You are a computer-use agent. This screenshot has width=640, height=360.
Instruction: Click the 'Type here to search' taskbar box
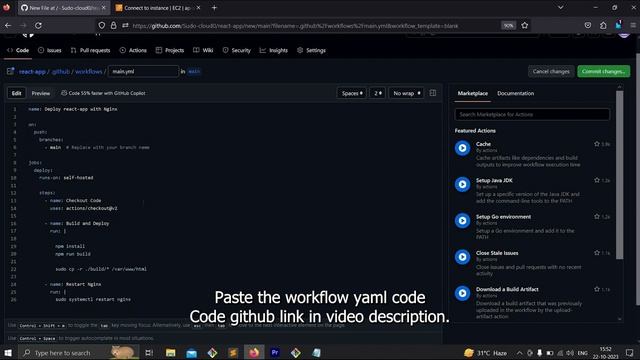pos(78,353)
